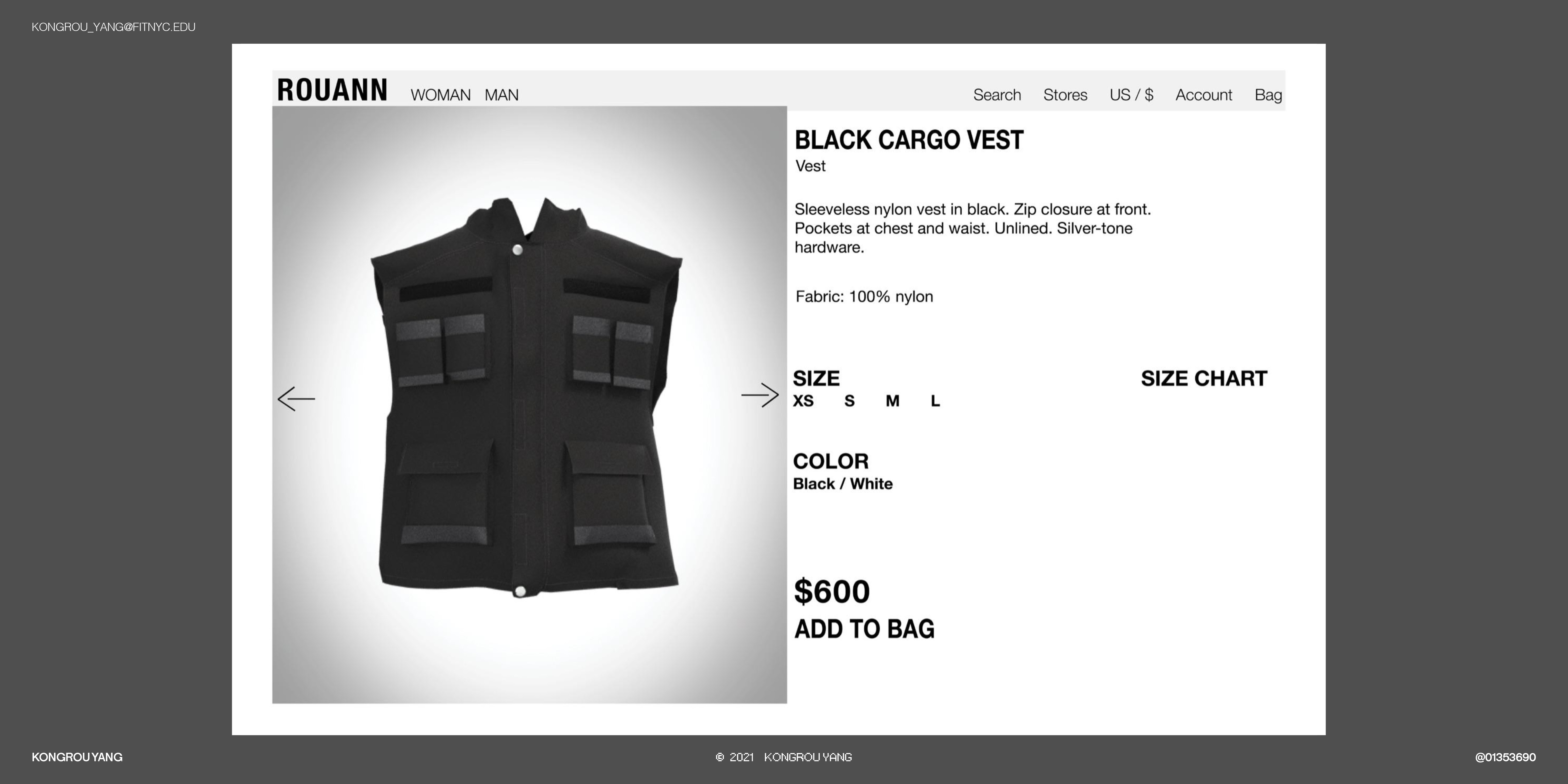Screen dimensions: 1568x784
Task: Open the ROUANN logo homepage
Action: click(x=332, y=90)
